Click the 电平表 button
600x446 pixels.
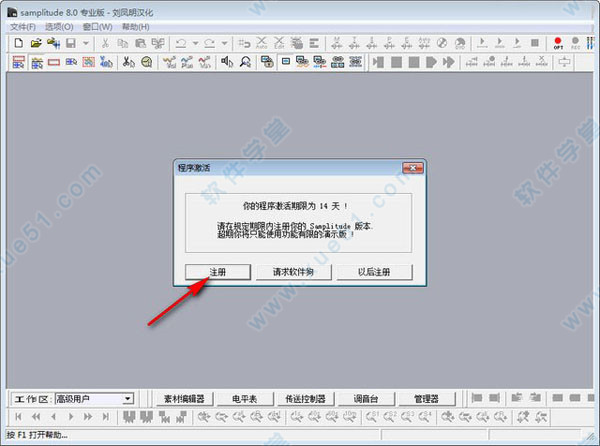pos(245,399)
